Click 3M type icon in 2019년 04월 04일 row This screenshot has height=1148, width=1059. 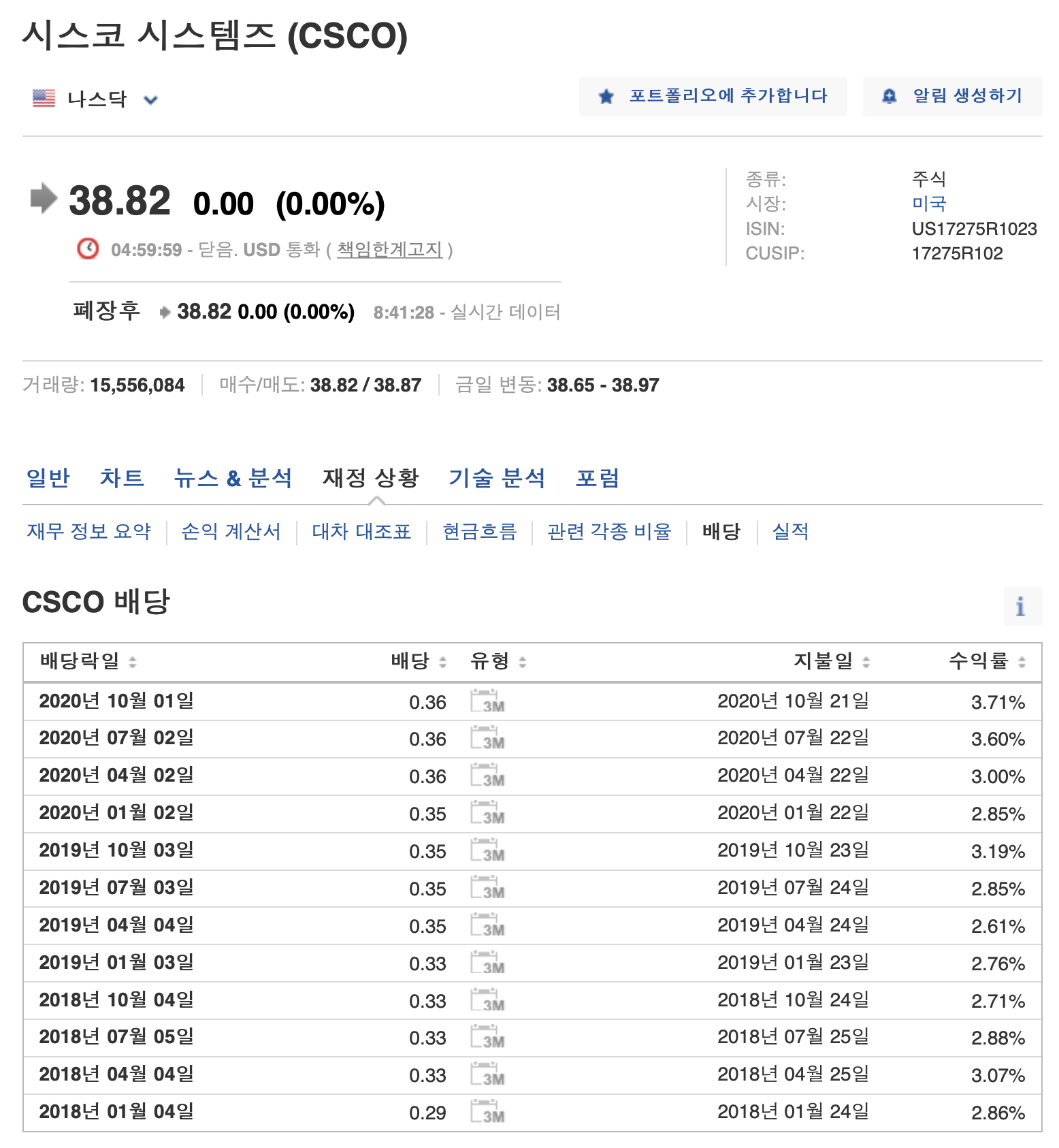coord(487,926)
